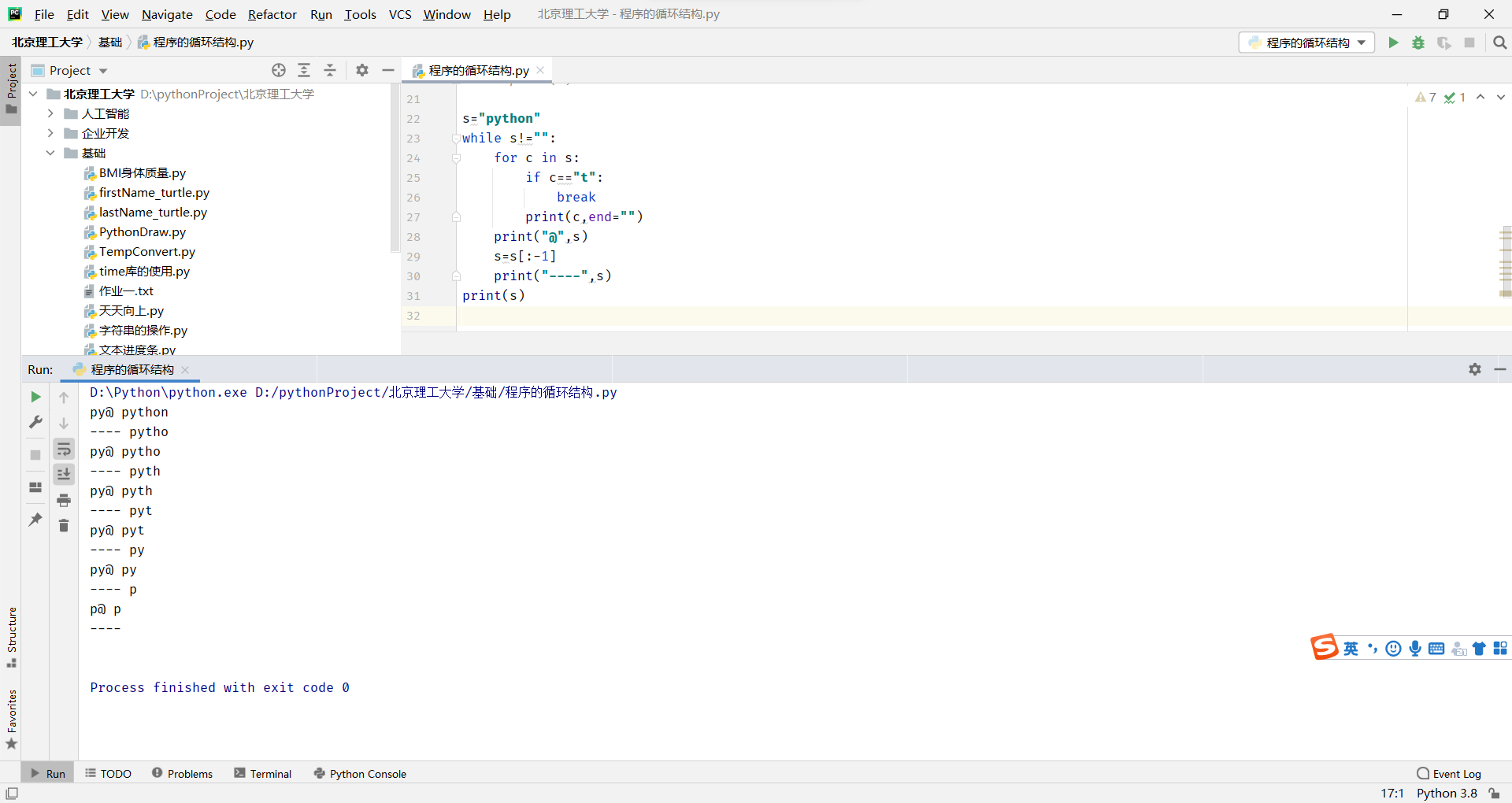Open the TODO tool window
Viewport: 1512px width, 803px height.
point(109,773)
